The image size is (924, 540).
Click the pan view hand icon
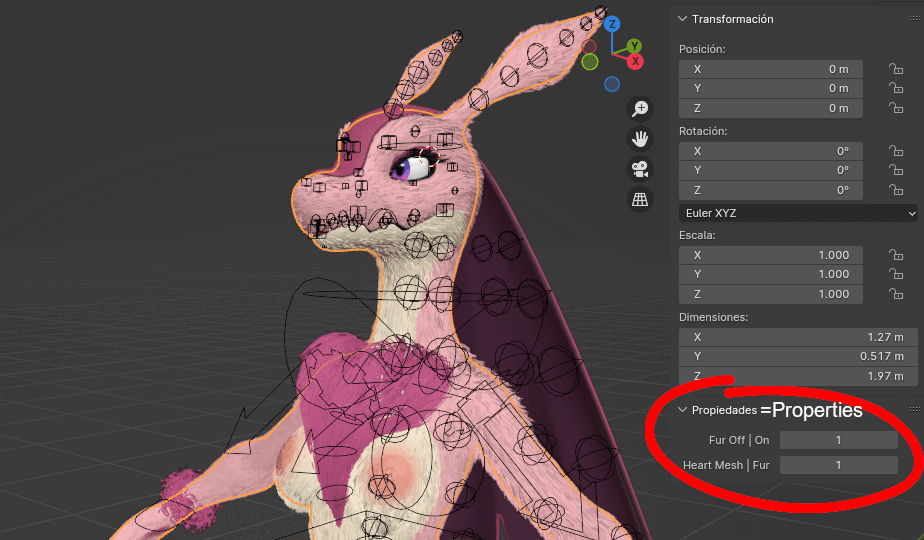click(x=640, y=139)
